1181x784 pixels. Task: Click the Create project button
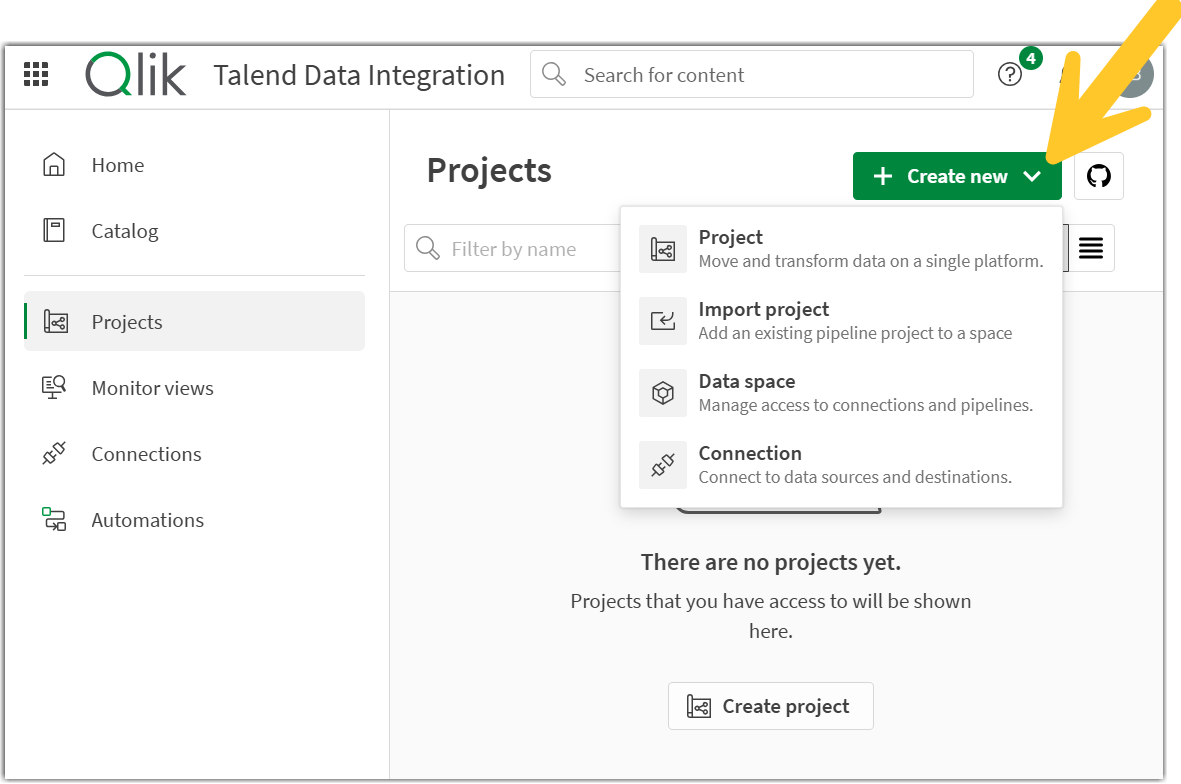click(771, 706)
